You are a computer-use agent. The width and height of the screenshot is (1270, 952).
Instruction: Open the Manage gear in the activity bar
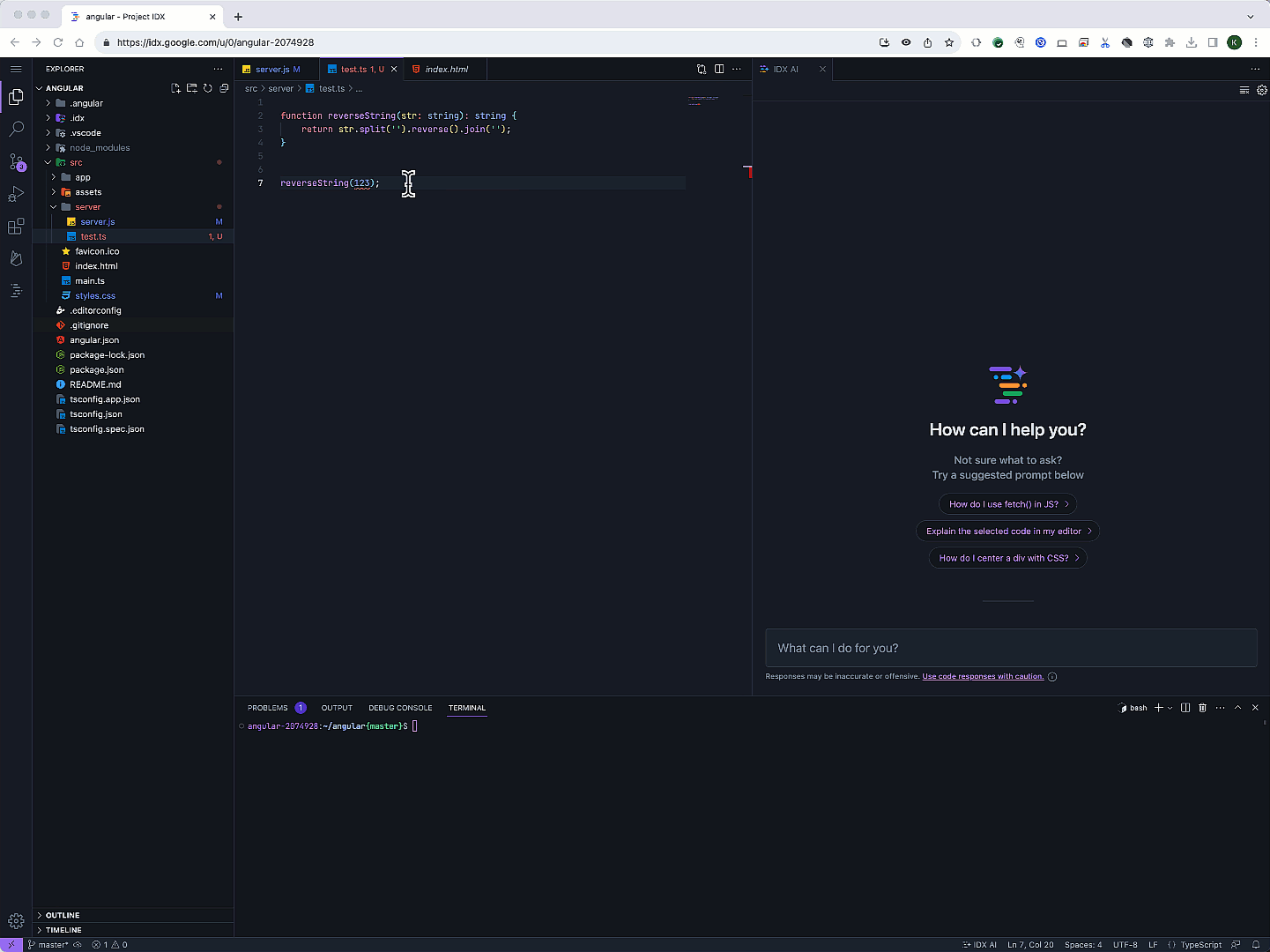pyautogui.click(x=16, y=921)
